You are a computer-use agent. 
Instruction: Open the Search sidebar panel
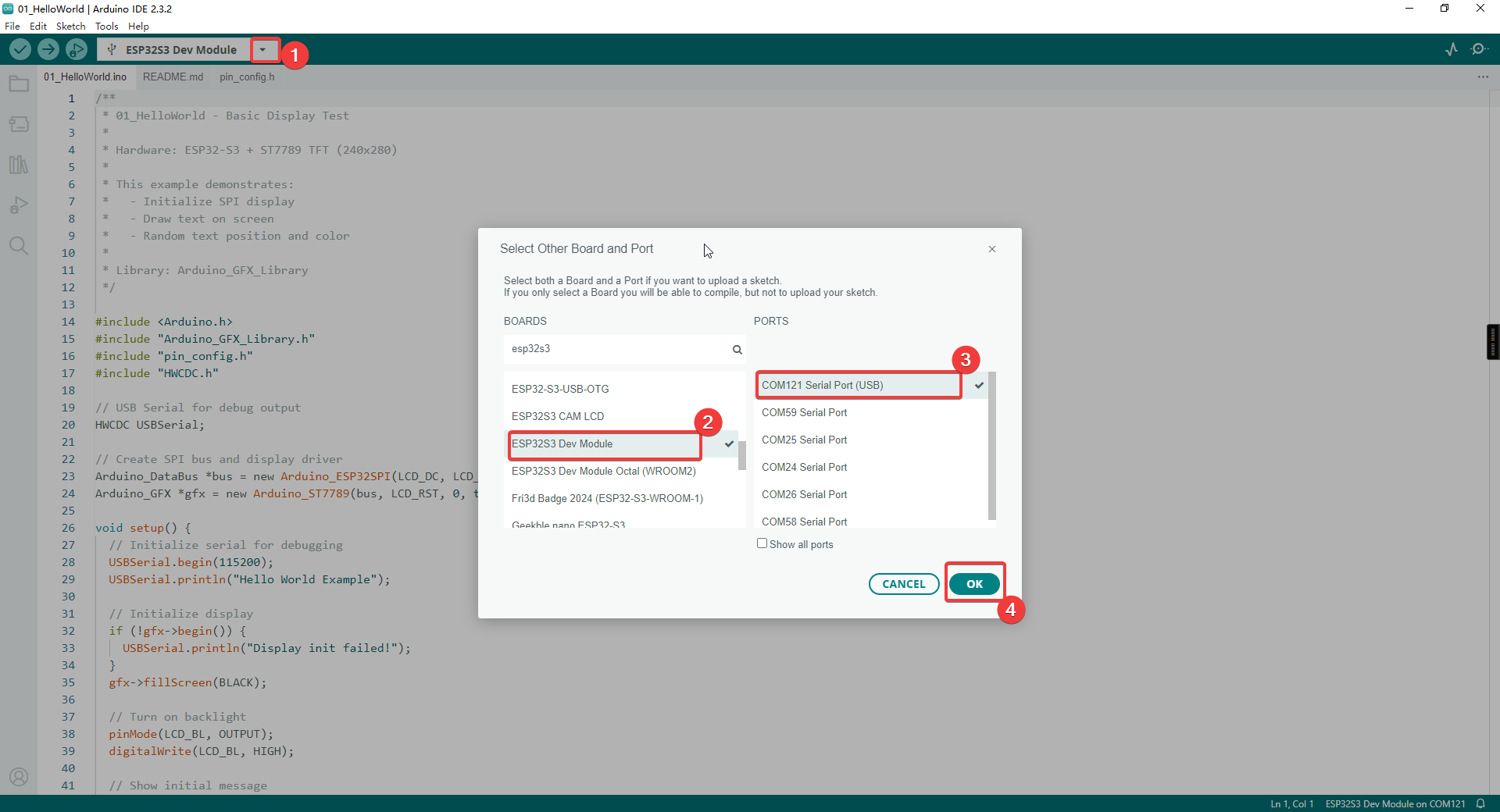tap(19, 246)
